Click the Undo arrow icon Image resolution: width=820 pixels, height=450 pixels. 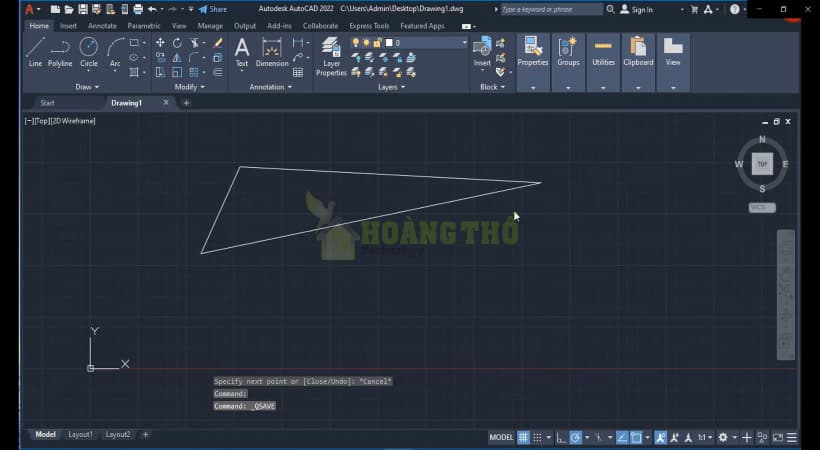click(152, 9)
